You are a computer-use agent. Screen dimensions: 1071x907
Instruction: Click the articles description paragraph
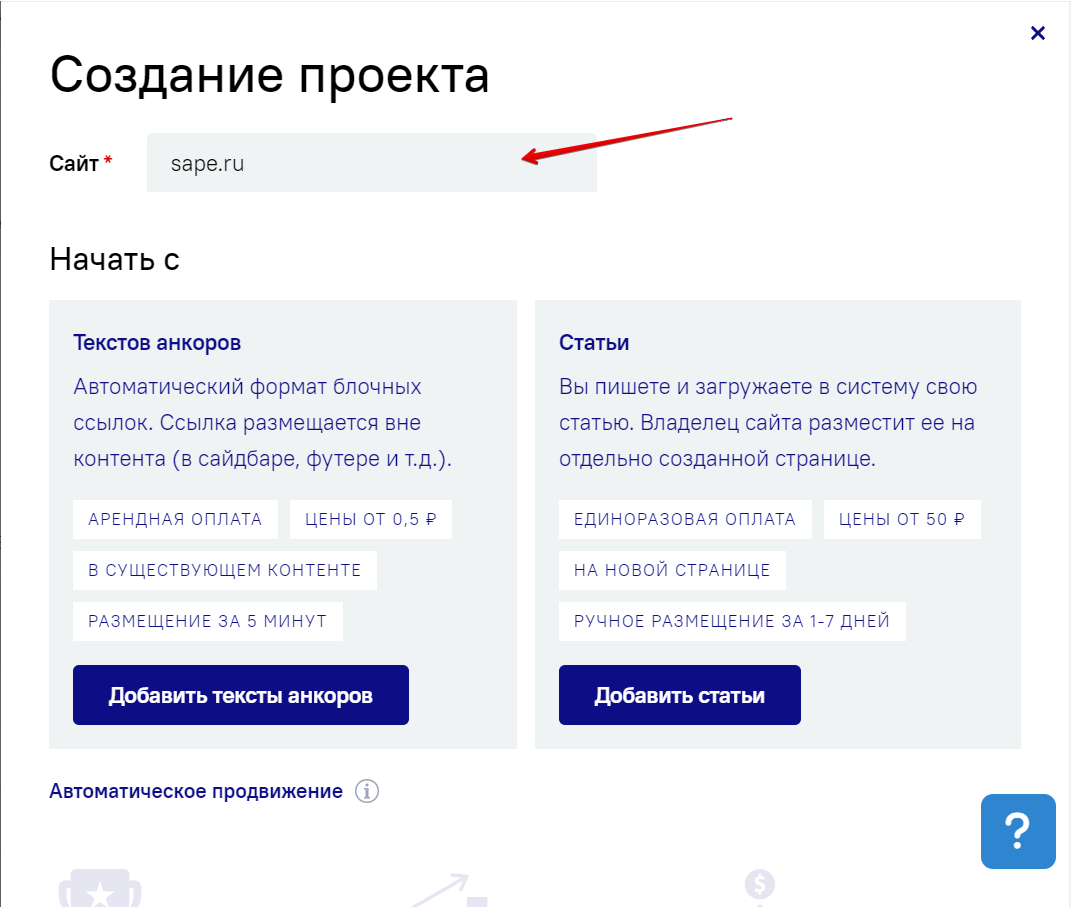pyautogui.click(x=768, y=422)
